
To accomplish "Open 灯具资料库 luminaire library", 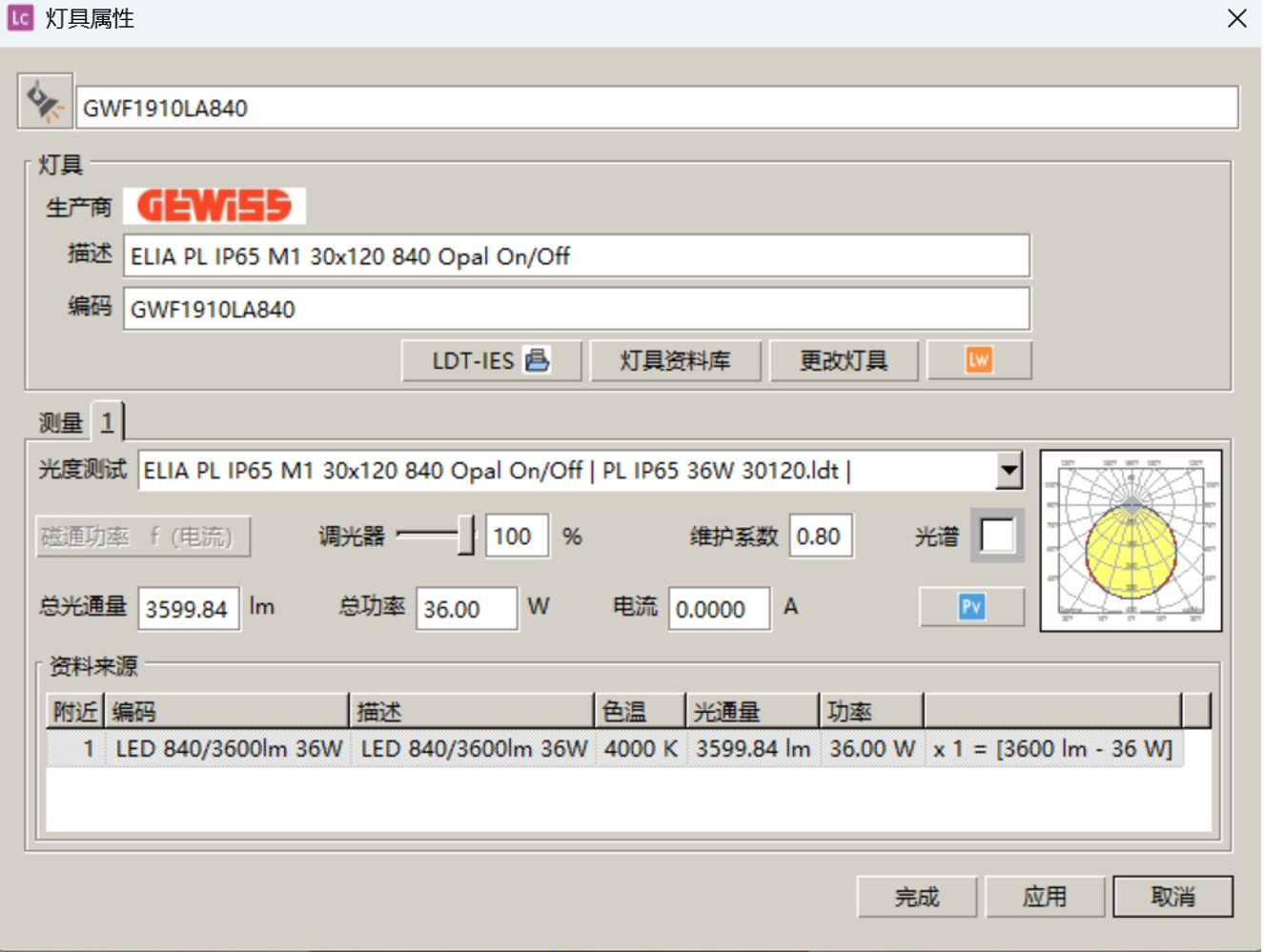I will [675, 361].
